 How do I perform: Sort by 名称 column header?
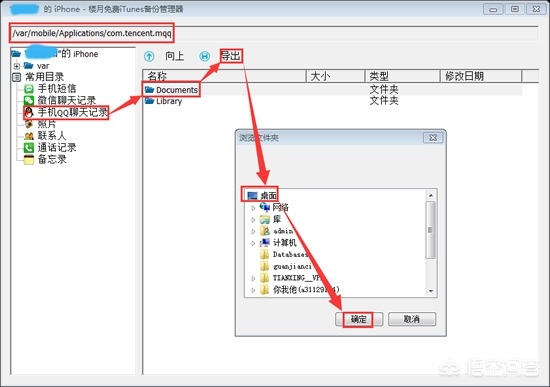click(224, 76)
